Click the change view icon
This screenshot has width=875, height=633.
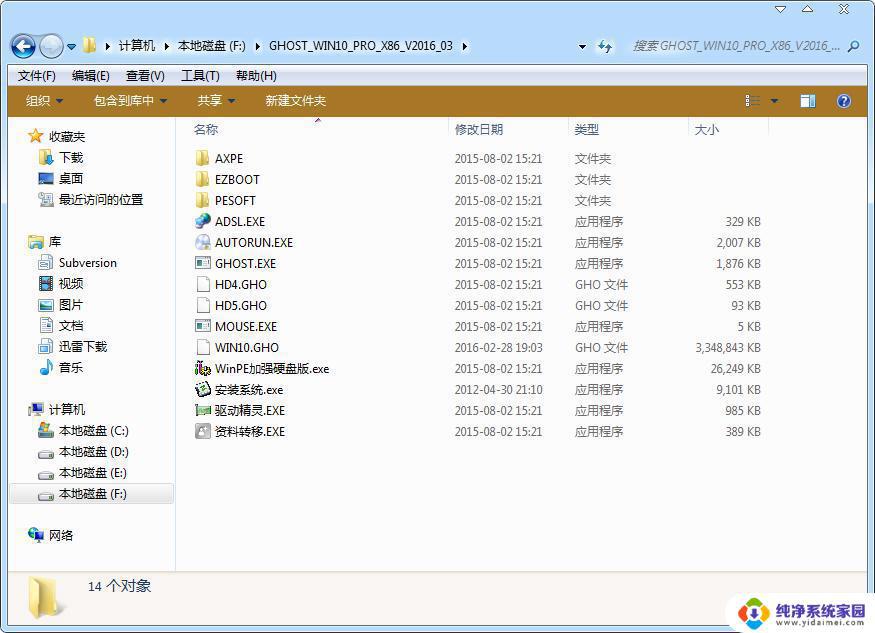pos(752,101)
